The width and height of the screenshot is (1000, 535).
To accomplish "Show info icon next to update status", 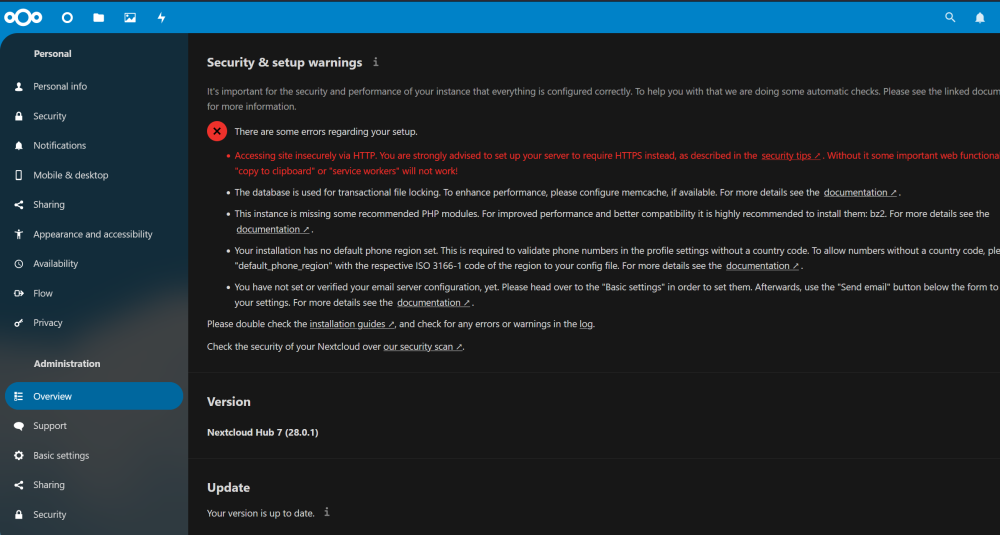I will 327,512.
